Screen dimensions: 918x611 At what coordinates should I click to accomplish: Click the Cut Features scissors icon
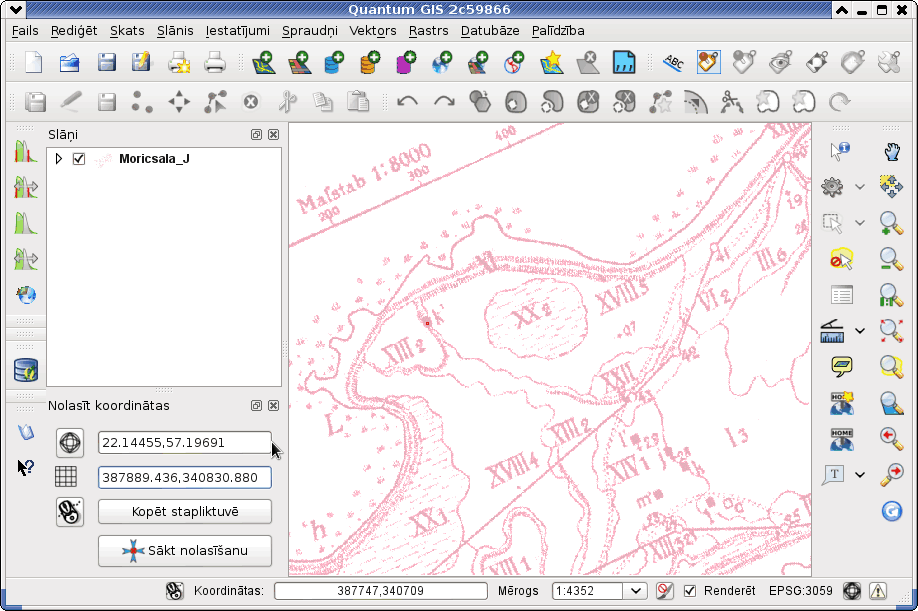point(287,102)
